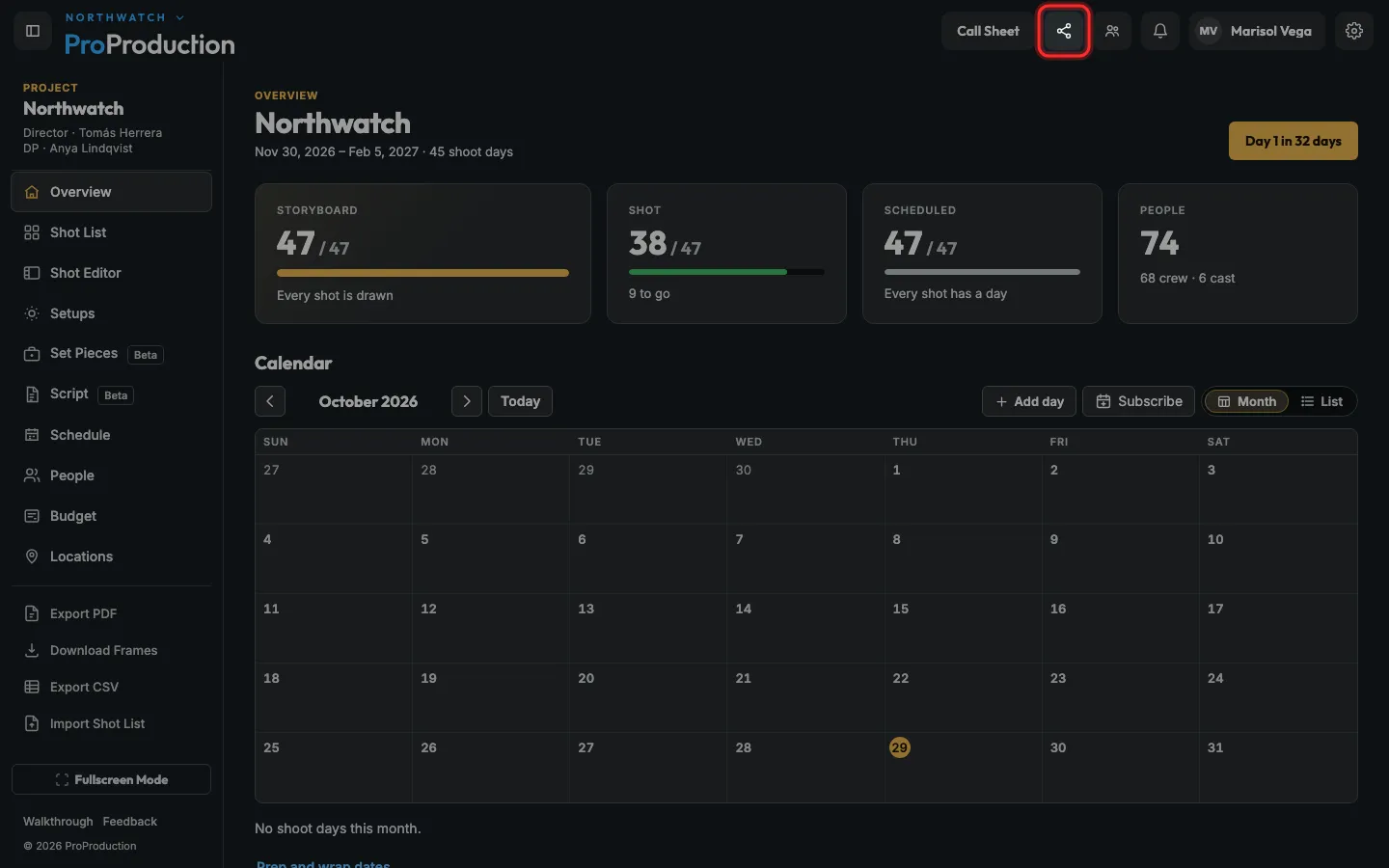Open the settings gear icon
1389x868 pixels.
(1354, 31)
